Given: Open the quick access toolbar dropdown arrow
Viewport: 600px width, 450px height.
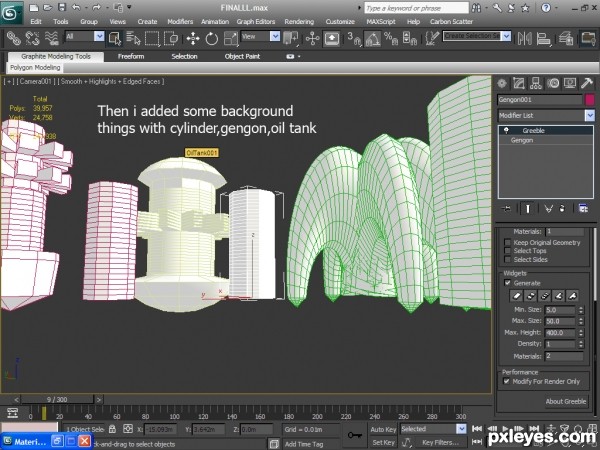Looking at the screenshot, I should pyautogui.click(x=129, y=7).
